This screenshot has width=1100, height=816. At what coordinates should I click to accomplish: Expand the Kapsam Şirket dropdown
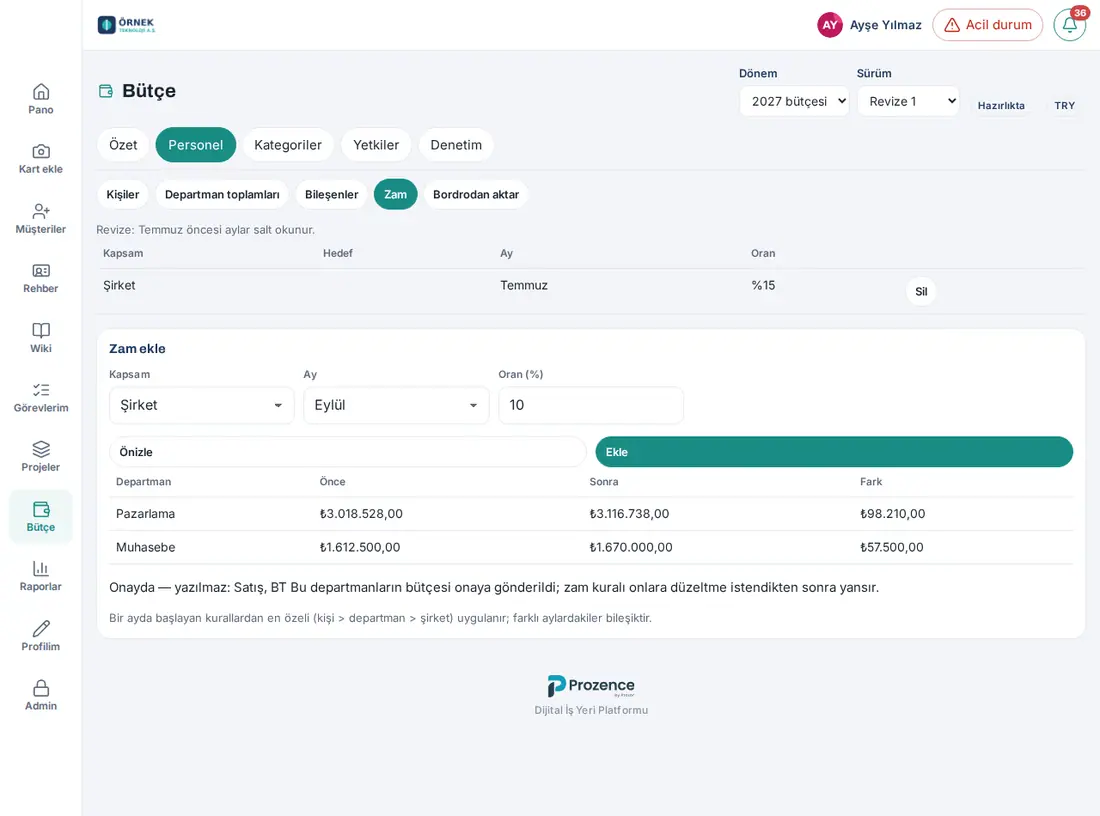click(201, 406)
